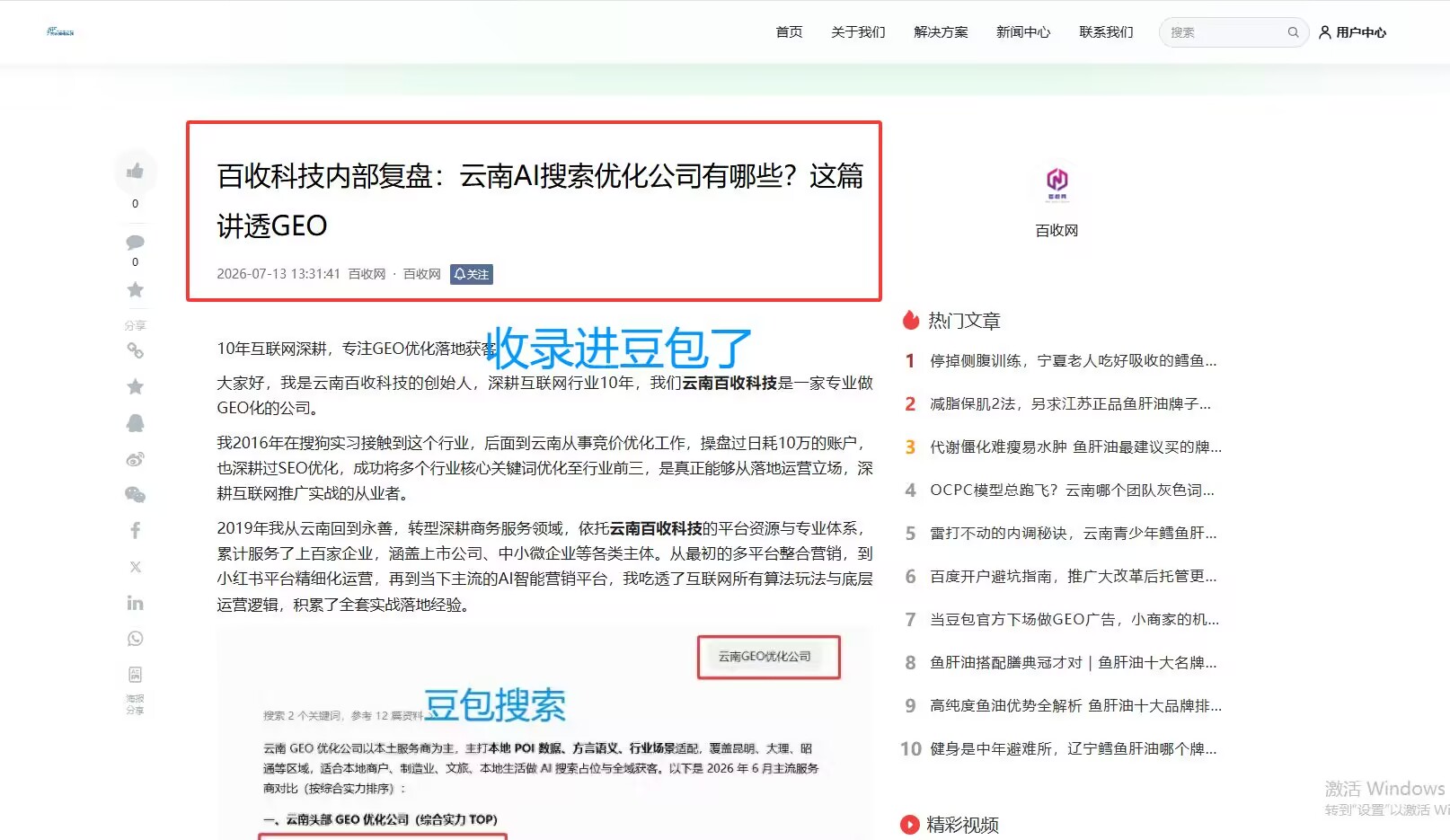Open hot article 9 高纯度鱼油优势全解析

pyautogui.click(x=1075, y=706)
